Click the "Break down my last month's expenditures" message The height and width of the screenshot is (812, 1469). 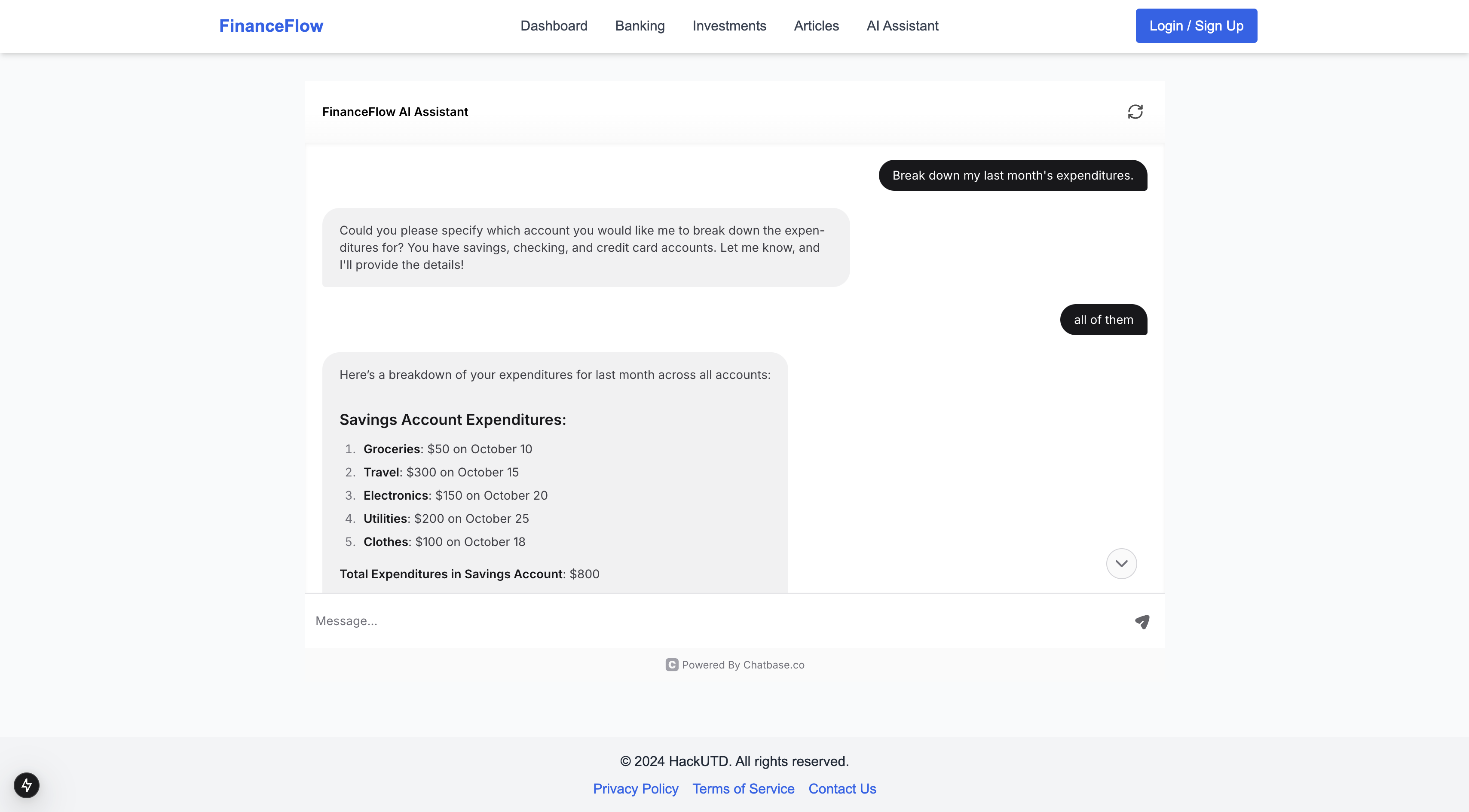click(x=1012, y=176)
